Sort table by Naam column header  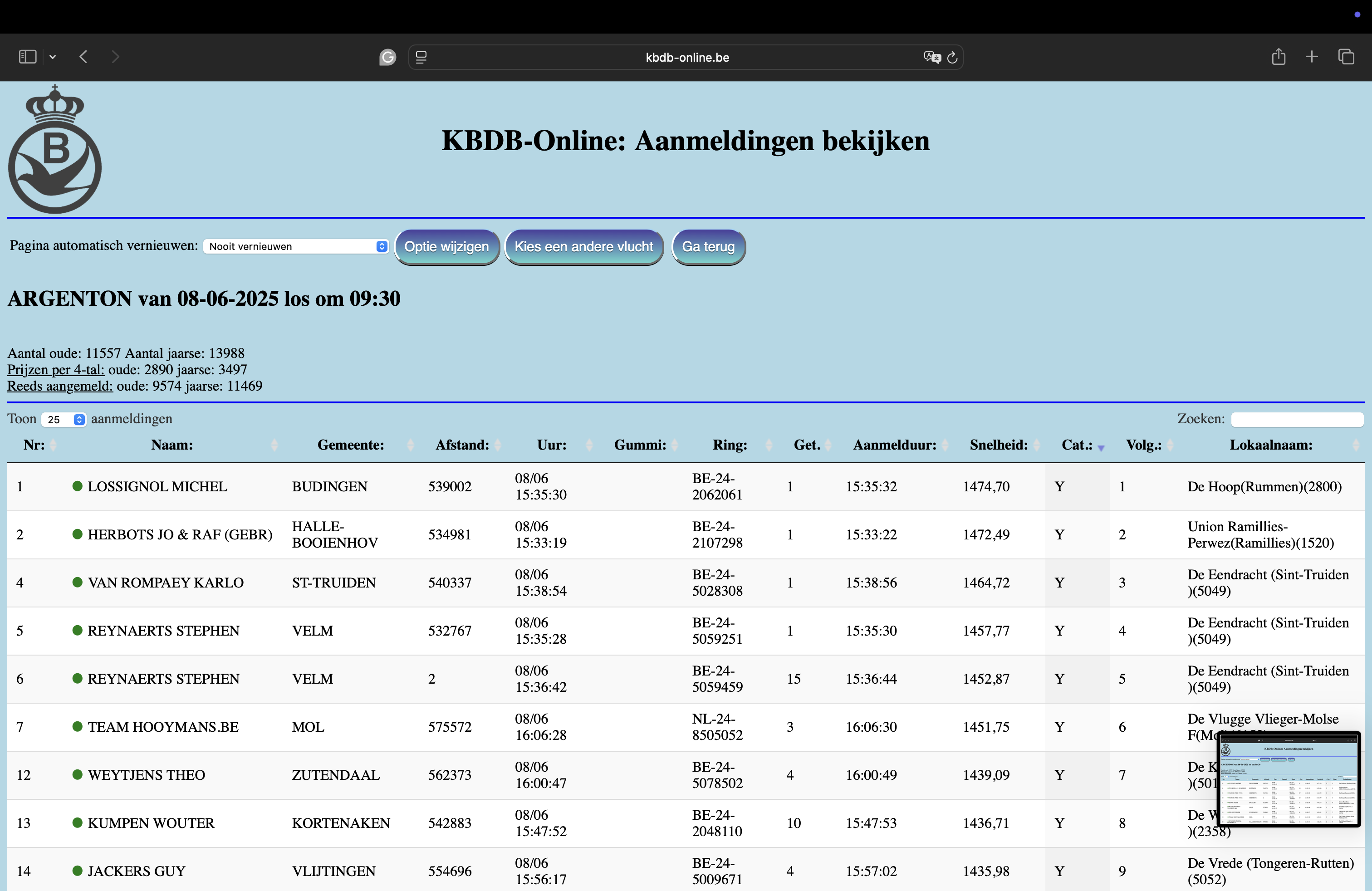pyautogui.click(x=172, y=445)
